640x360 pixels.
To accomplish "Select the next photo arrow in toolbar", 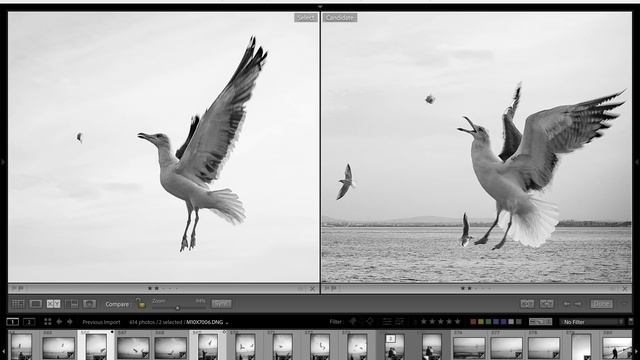I will (x=578, y=304).
